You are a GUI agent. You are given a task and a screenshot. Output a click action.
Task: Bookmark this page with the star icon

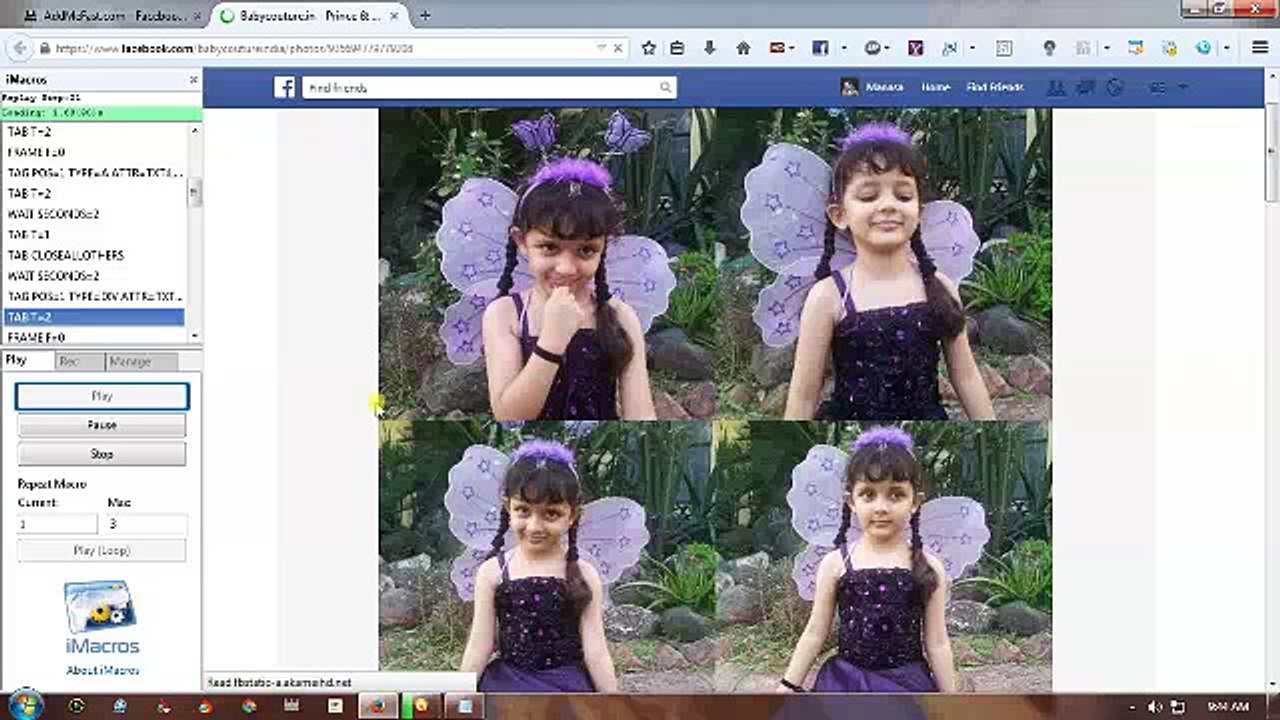click(649, 48)
